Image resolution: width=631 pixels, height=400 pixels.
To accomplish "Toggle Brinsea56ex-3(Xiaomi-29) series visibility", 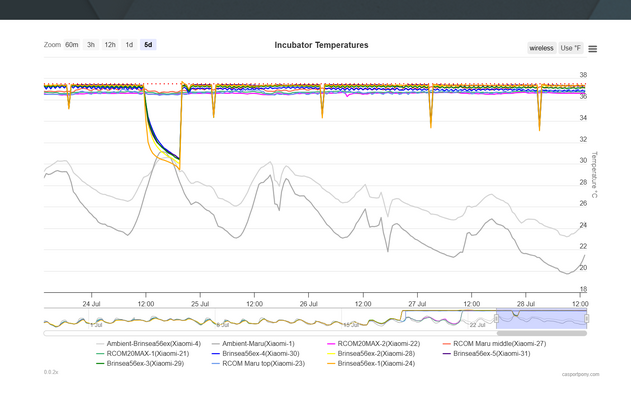I will [145, 364].
